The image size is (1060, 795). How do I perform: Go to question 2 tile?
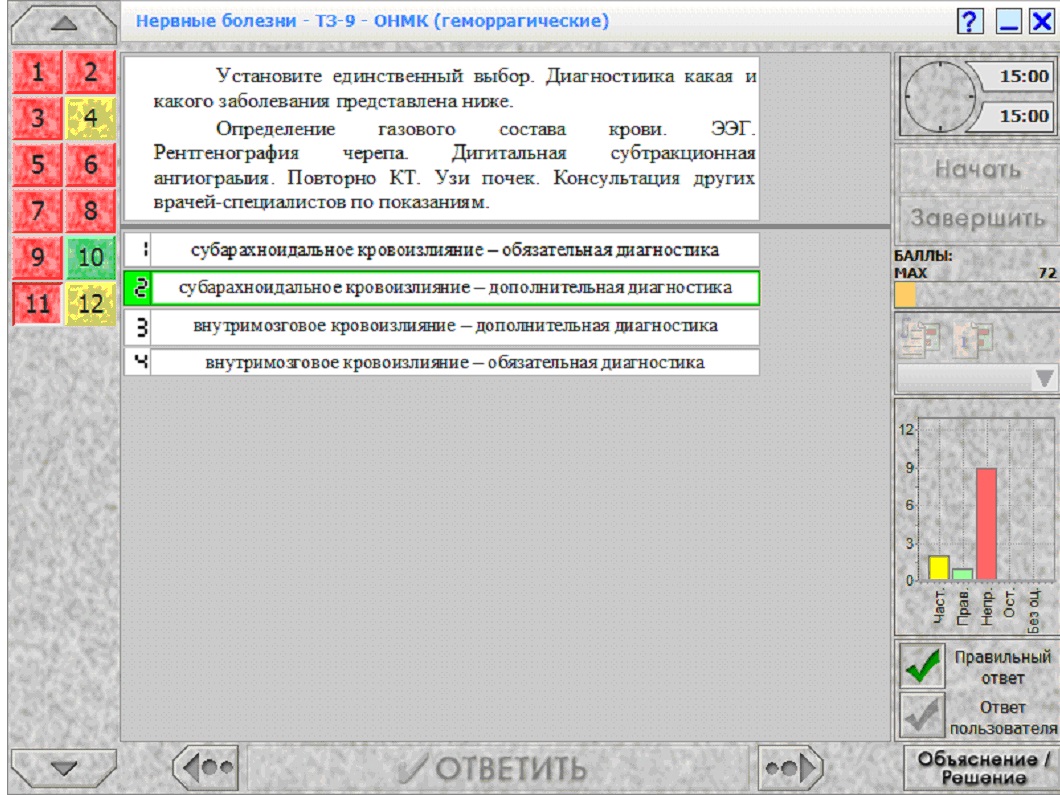coord(91,72)
